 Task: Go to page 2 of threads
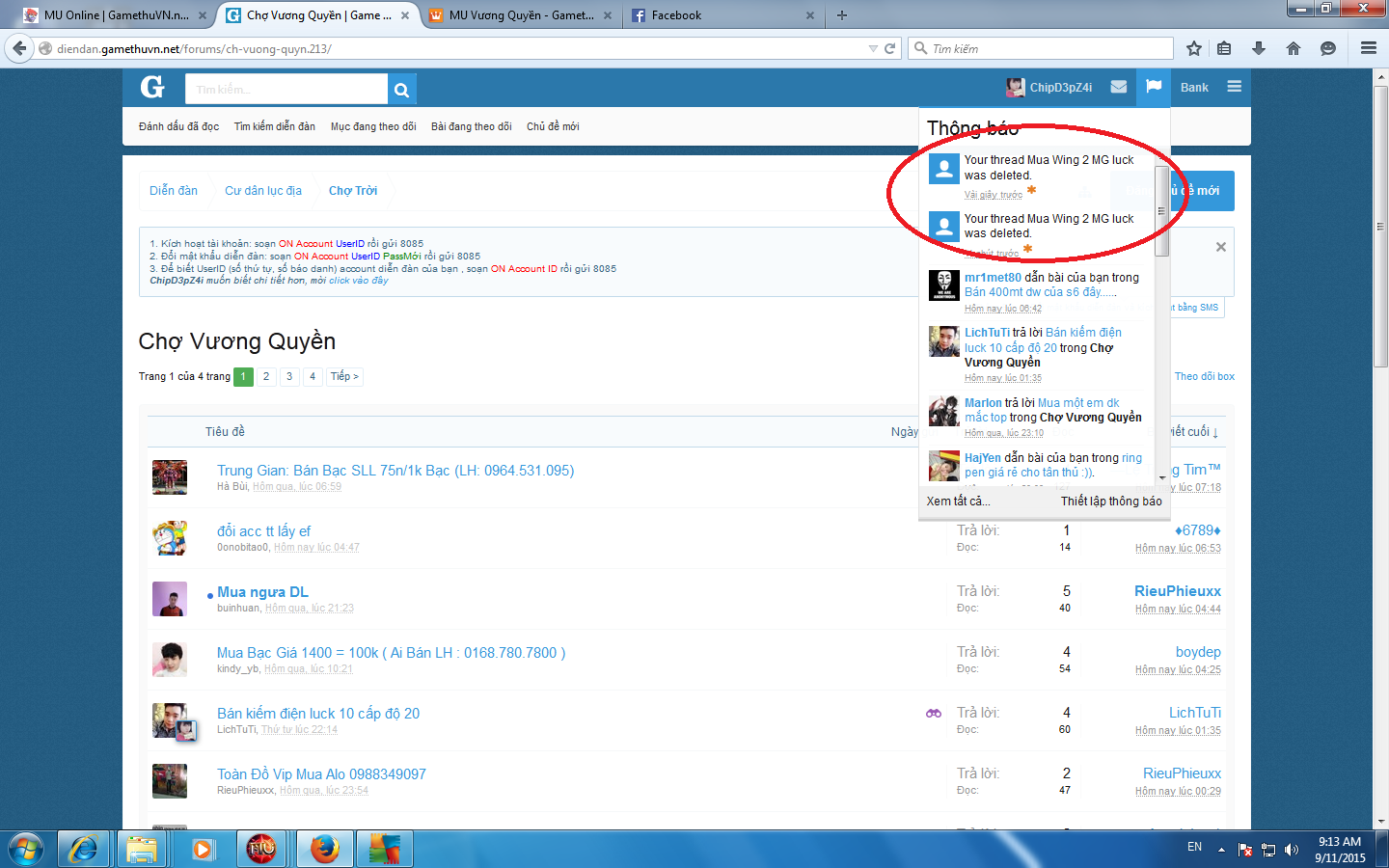pyautogui.click(x=266, y=376)
